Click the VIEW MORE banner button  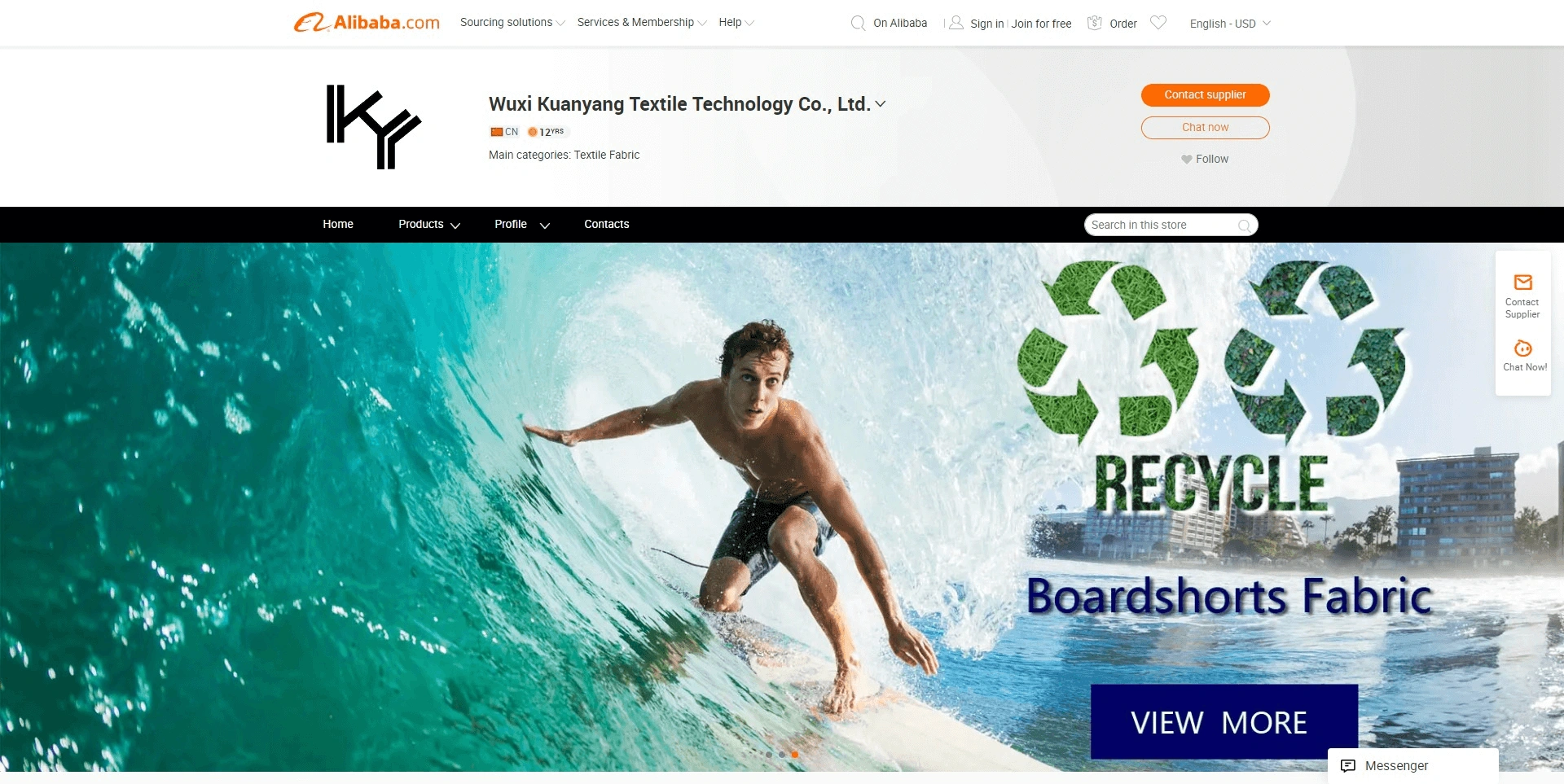point(1224,721)
